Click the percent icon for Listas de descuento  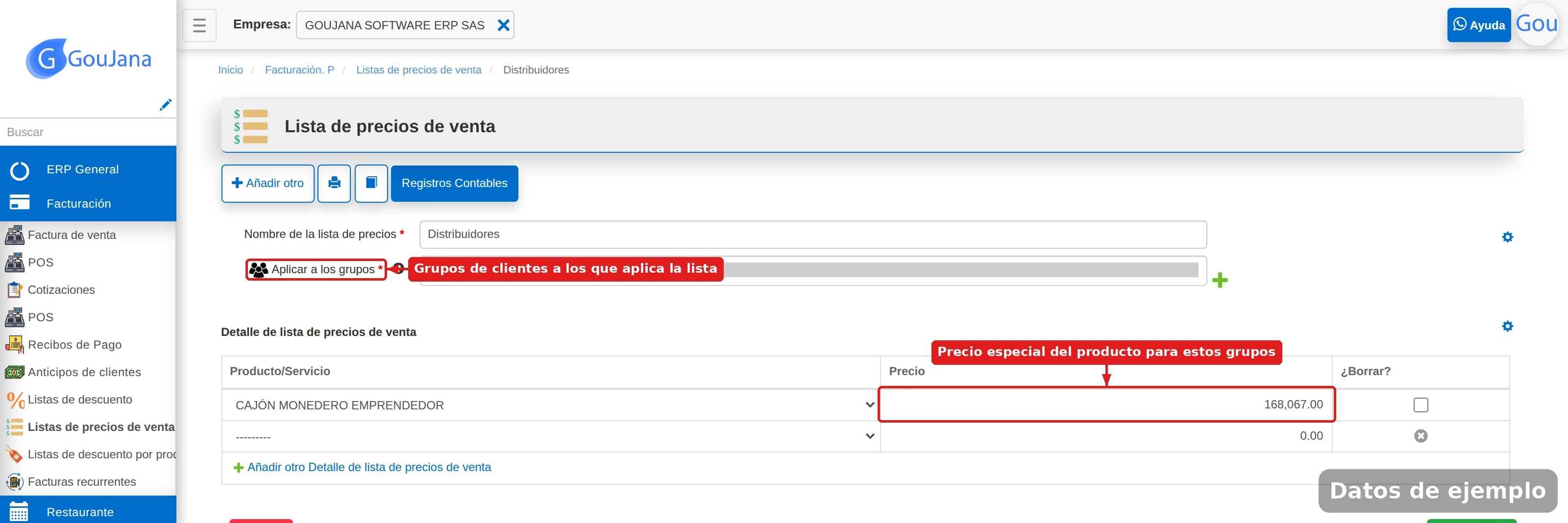pyautogui.click(x=15, y=400)
